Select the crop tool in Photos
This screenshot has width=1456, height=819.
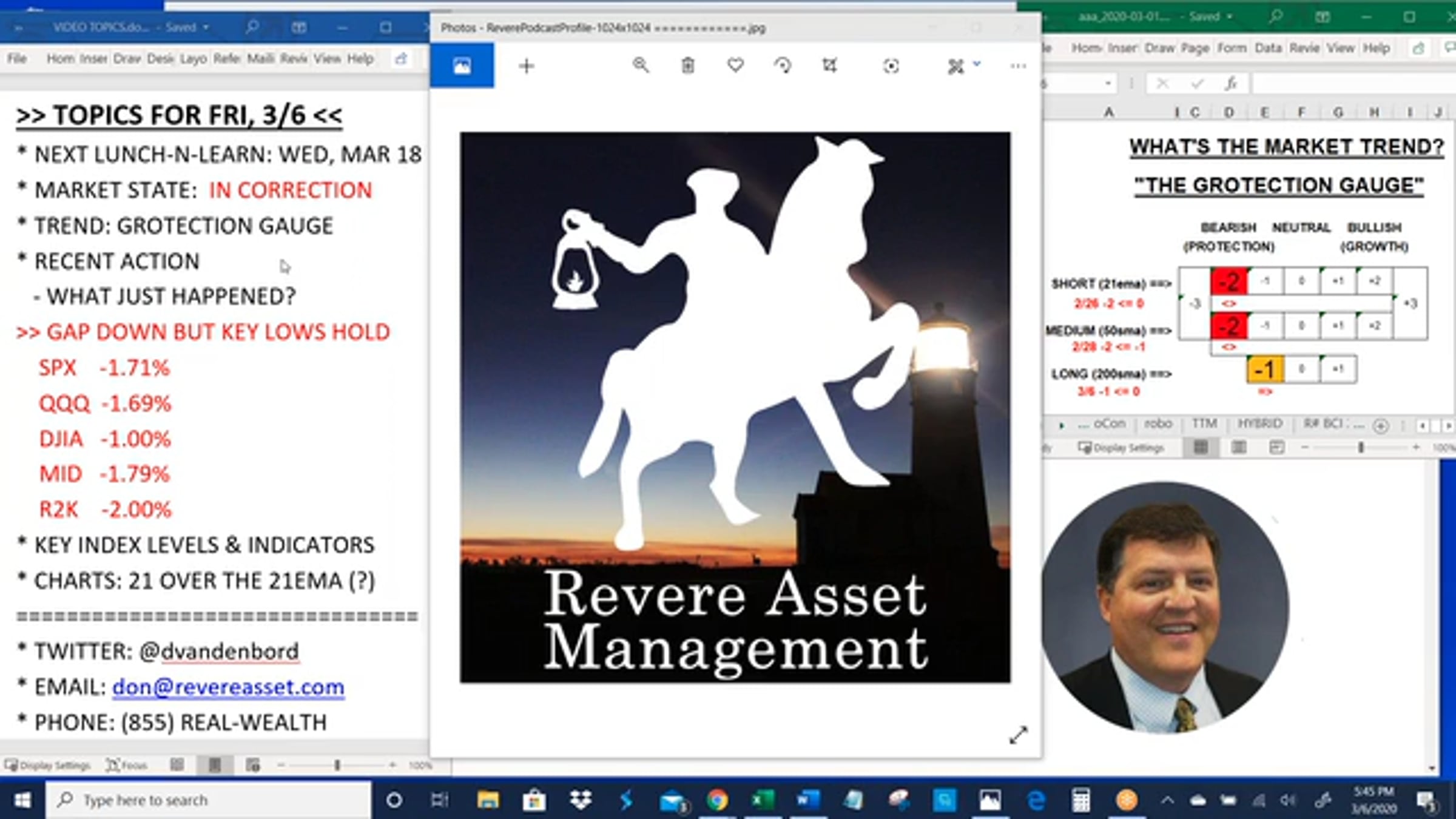(x=829, y=65)
